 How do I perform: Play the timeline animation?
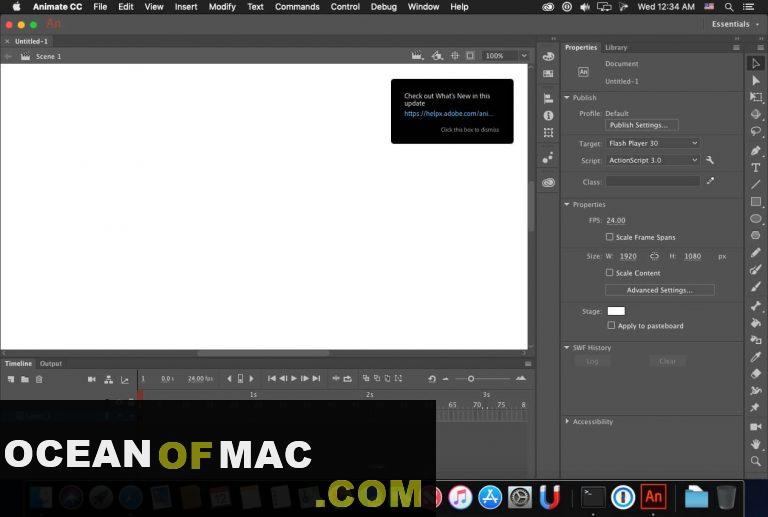click(x=294, y=378)
